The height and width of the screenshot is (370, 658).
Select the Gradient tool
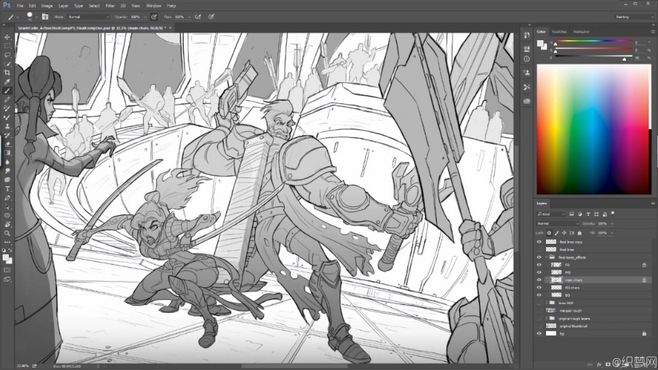7,153
